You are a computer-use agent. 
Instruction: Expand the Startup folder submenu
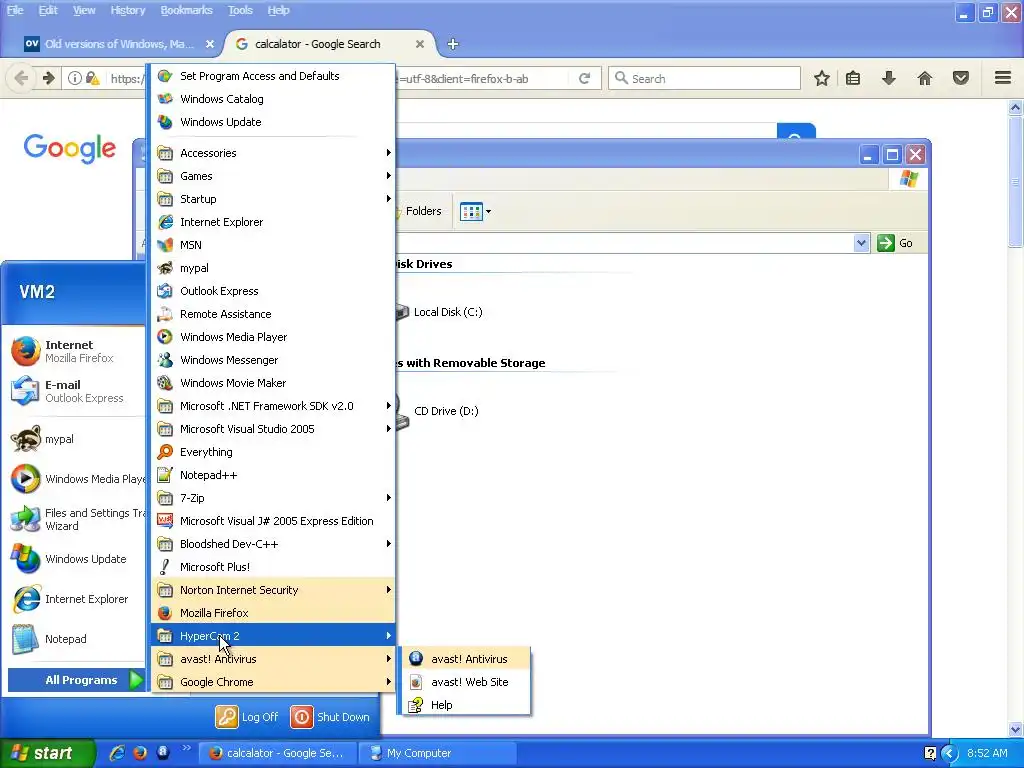[x=273, y=199]
